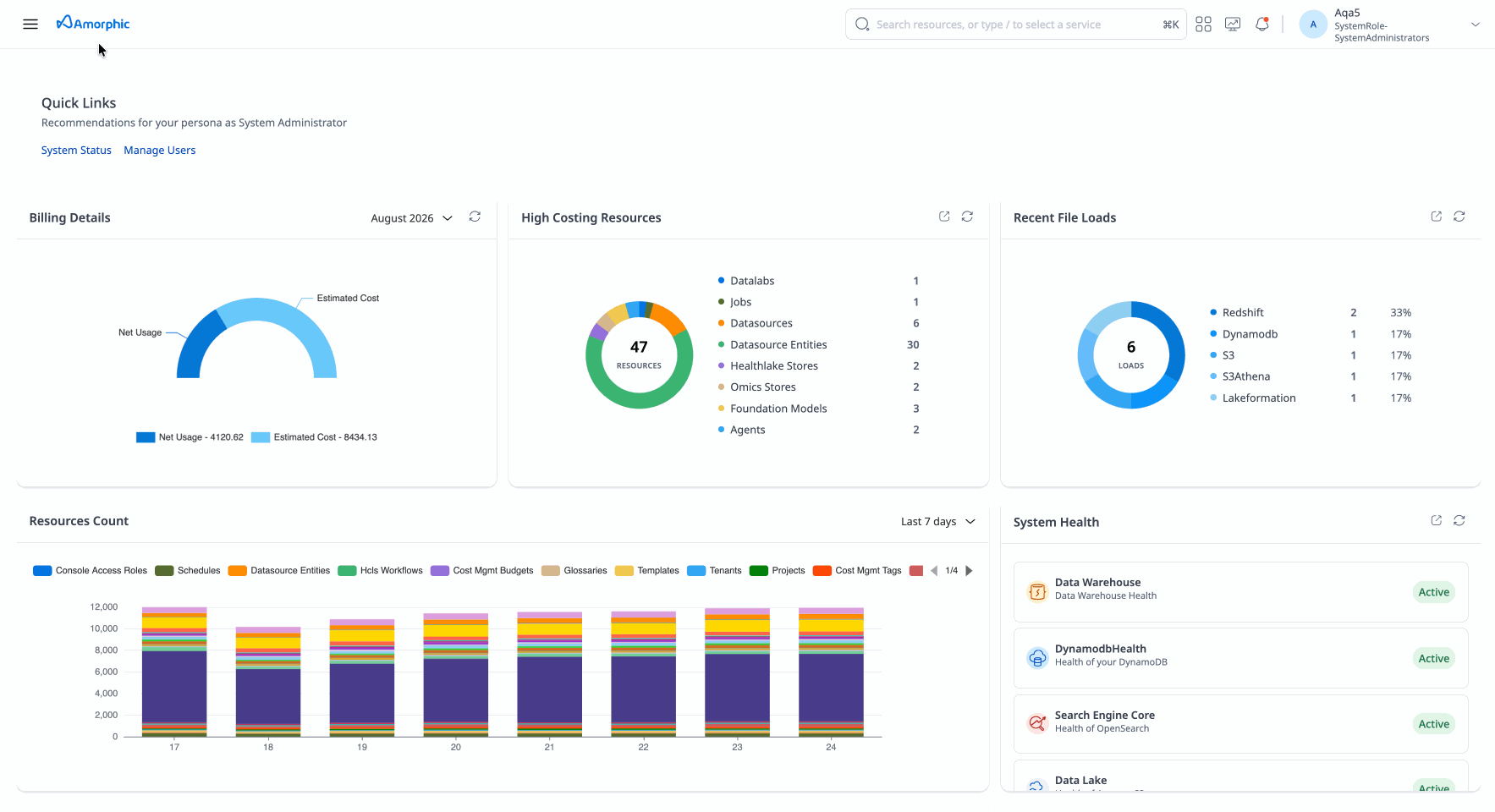Image resolution: width=1495 pixels, height=812 pixels.
Task: Open the notifications bell
Action: (x=1262, y=25)
